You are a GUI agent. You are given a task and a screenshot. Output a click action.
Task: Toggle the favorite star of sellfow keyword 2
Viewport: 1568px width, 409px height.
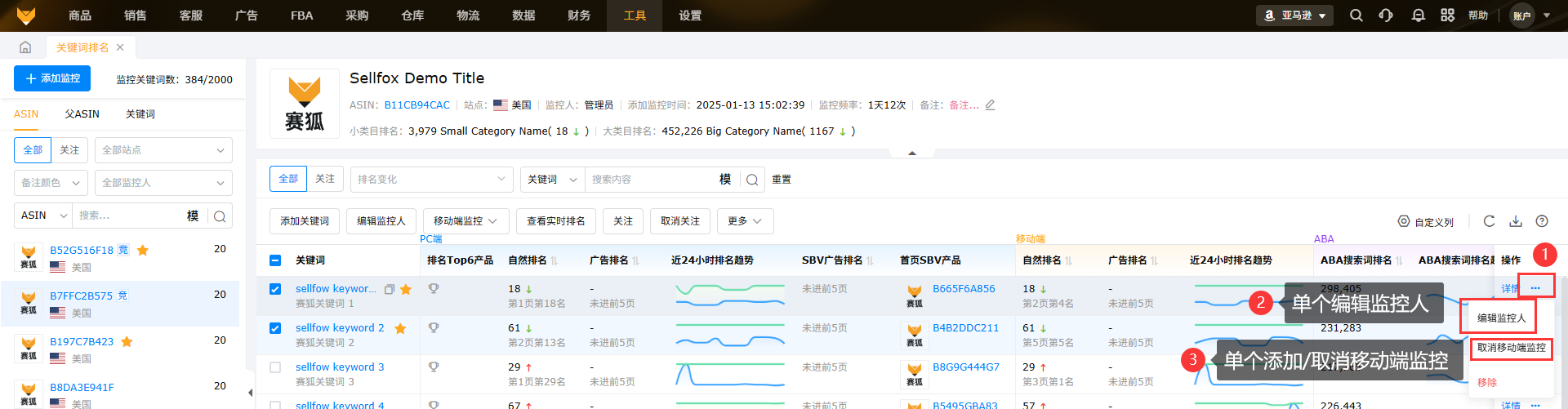pos(400,328)
